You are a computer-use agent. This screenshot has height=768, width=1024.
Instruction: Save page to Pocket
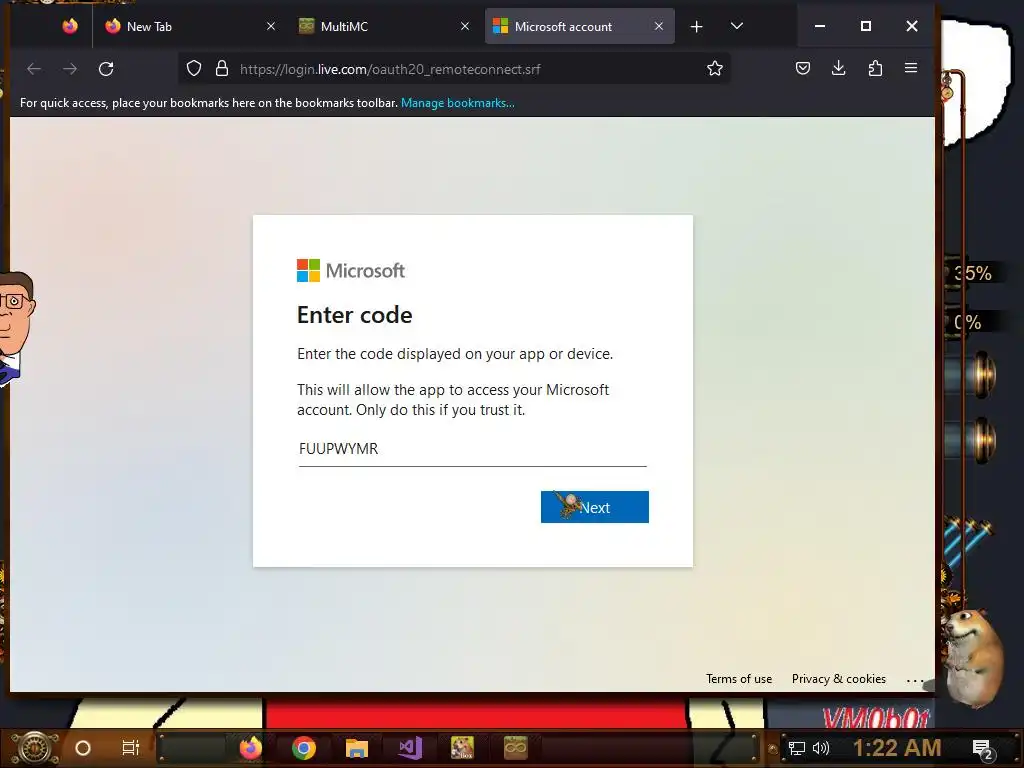tap(803, 69)
